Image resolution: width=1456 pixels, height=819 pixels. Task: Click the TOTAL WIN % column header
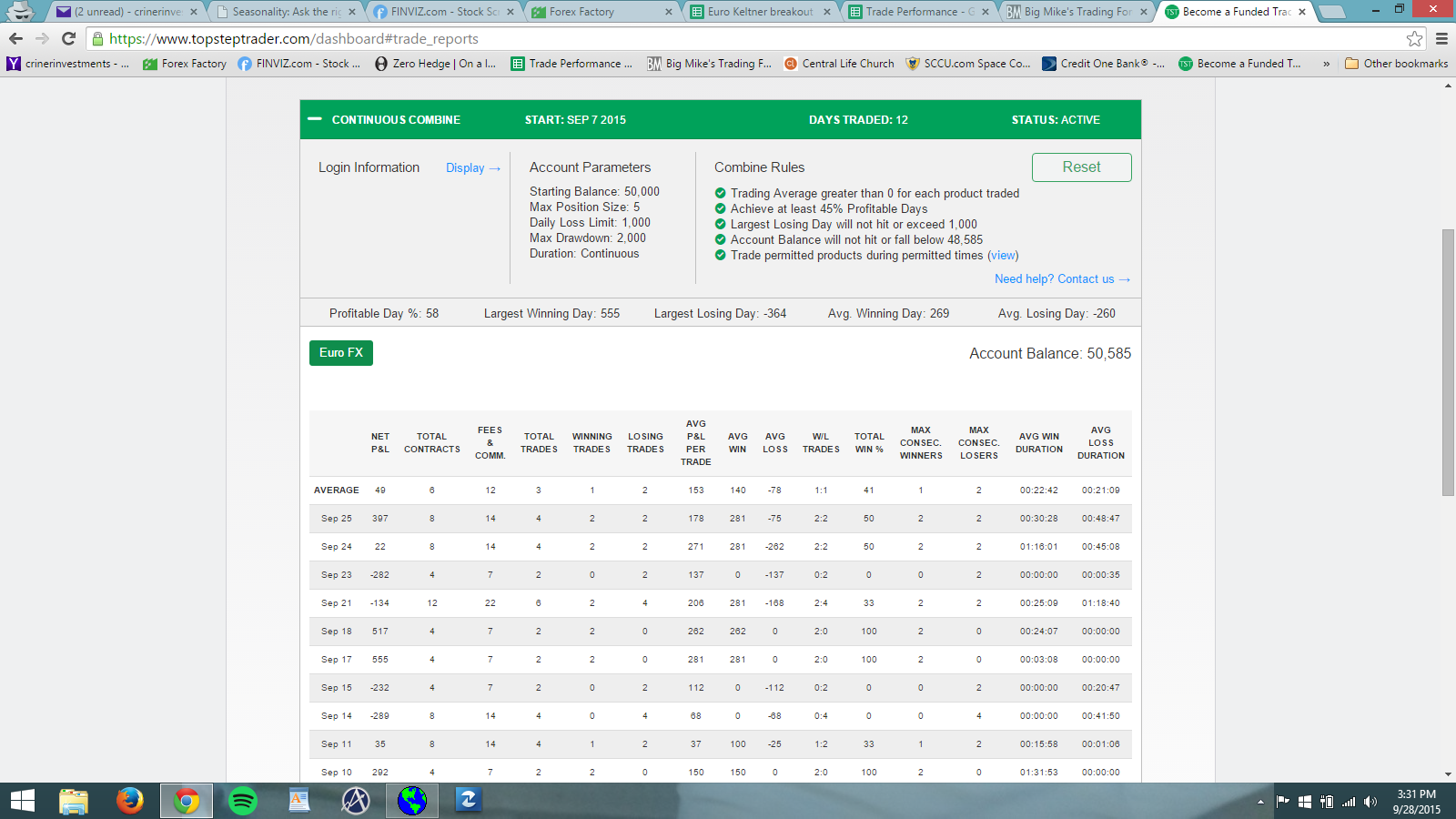[869, 443]
